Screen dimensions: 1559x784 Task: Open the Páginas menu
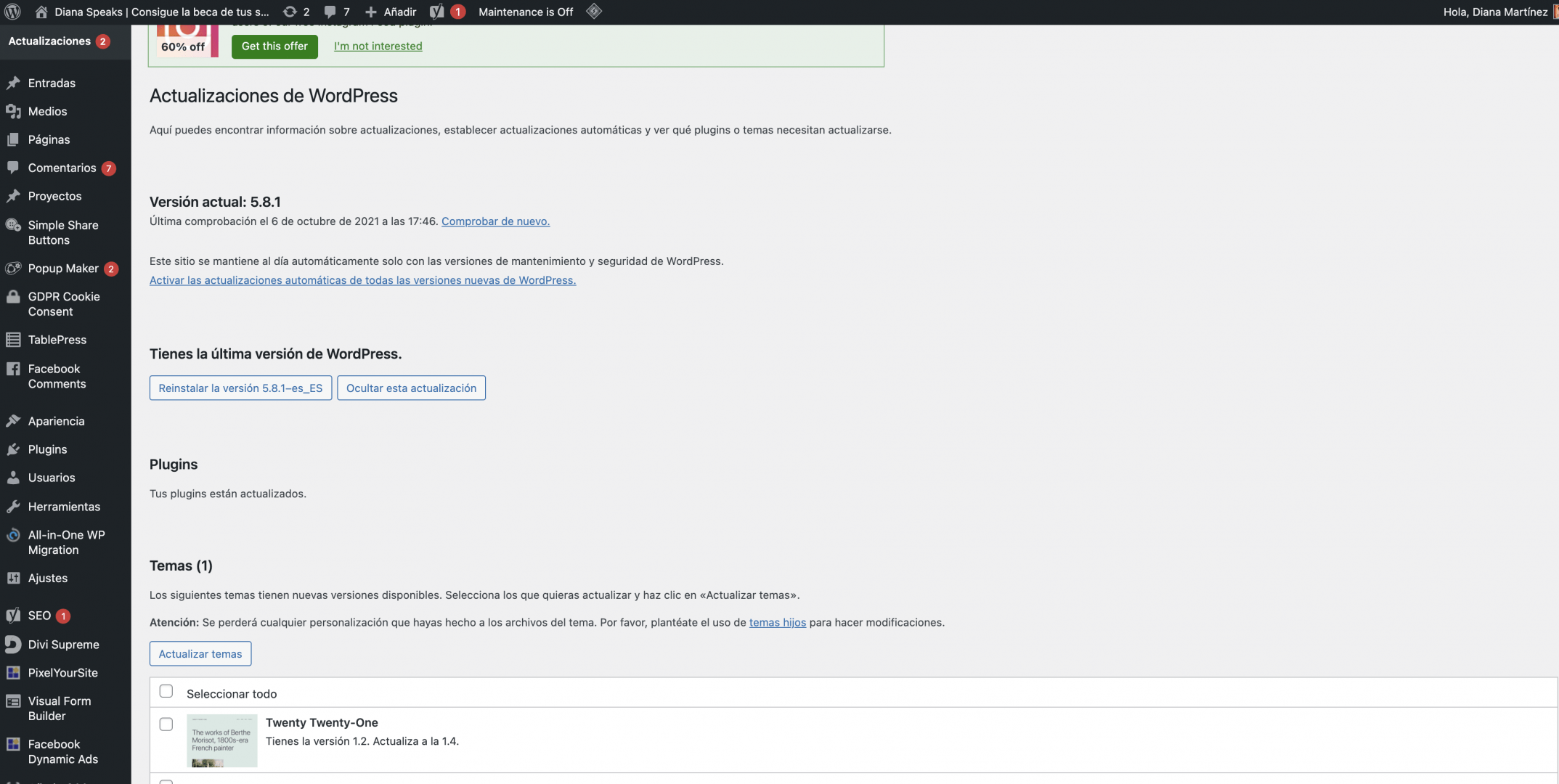click(x=49, y=139)
